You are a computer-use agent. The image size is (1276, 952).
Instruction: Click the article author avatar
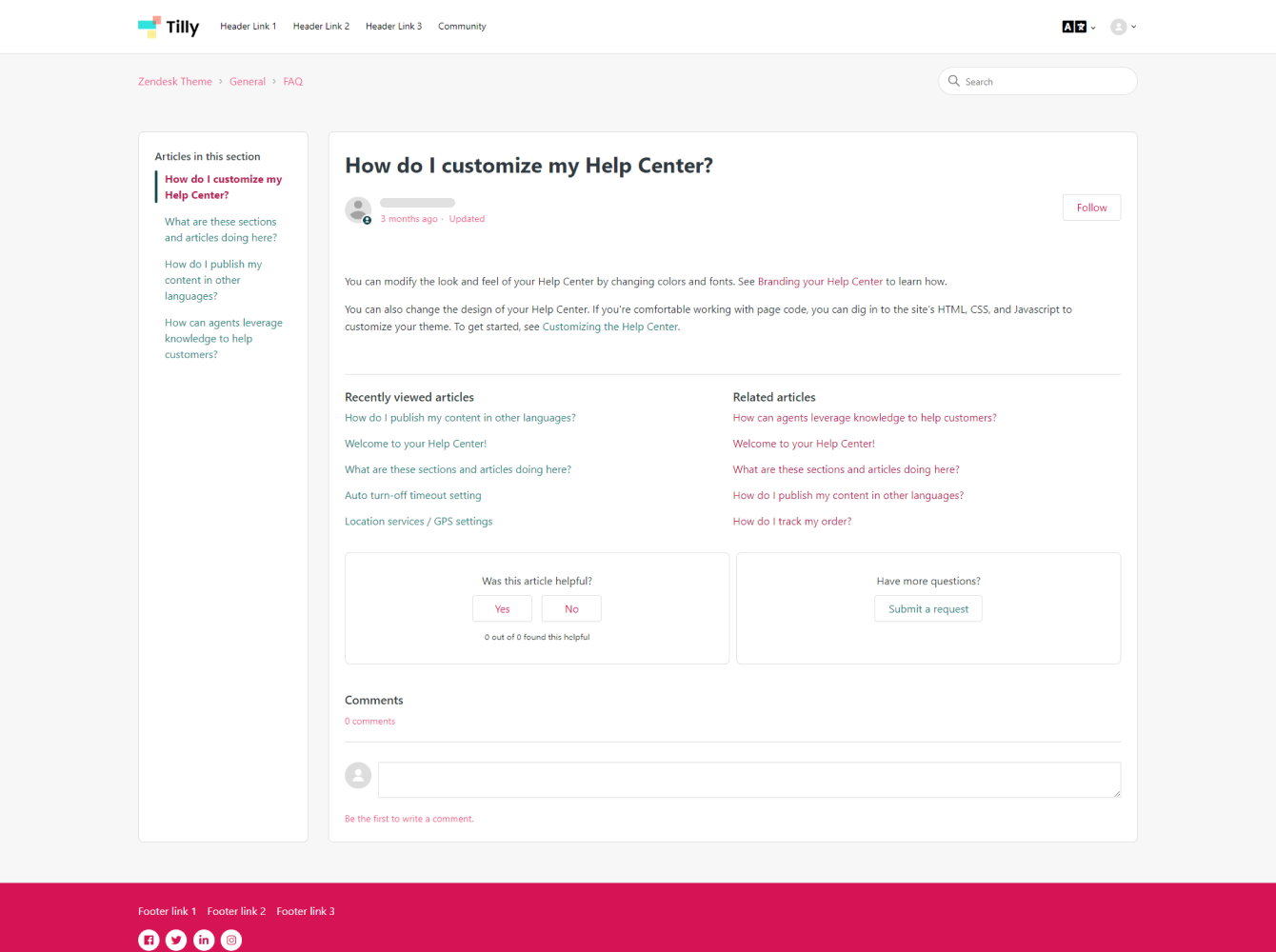358,209
